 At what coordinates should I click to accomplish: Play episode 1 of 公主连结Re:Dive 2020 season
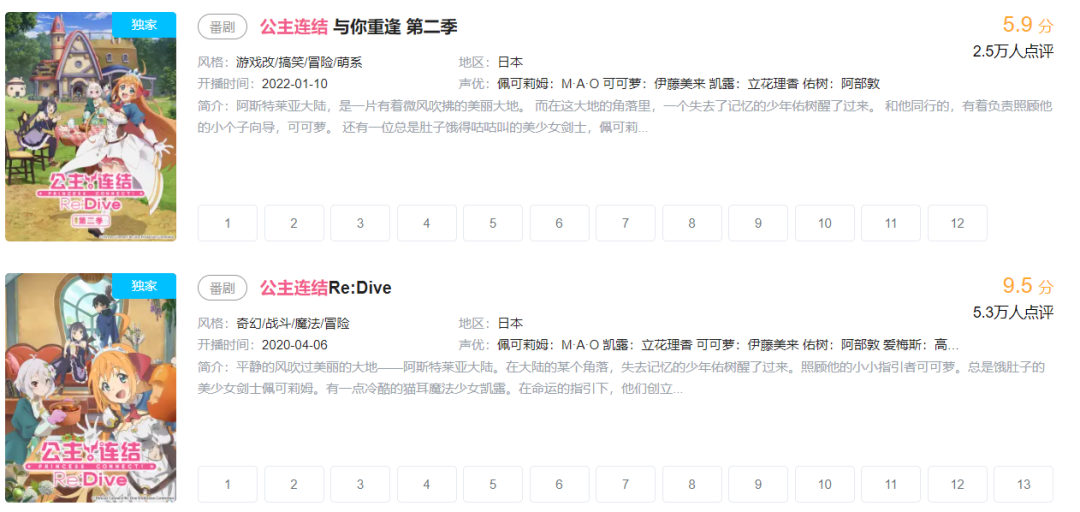[x=227, y=484]
